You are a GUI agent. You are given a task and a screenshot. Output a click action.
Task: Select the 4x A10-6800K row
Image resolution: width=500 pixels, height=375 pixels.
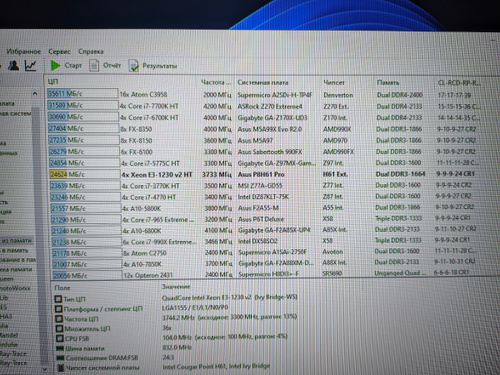click(x=263, y=230)
